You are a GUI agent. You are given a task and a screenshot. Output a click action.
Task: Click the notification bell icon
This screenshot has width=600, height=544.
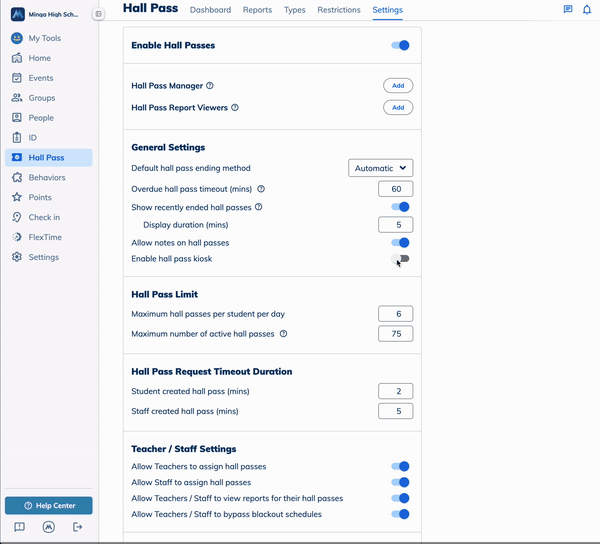click(x=586, y=10)
